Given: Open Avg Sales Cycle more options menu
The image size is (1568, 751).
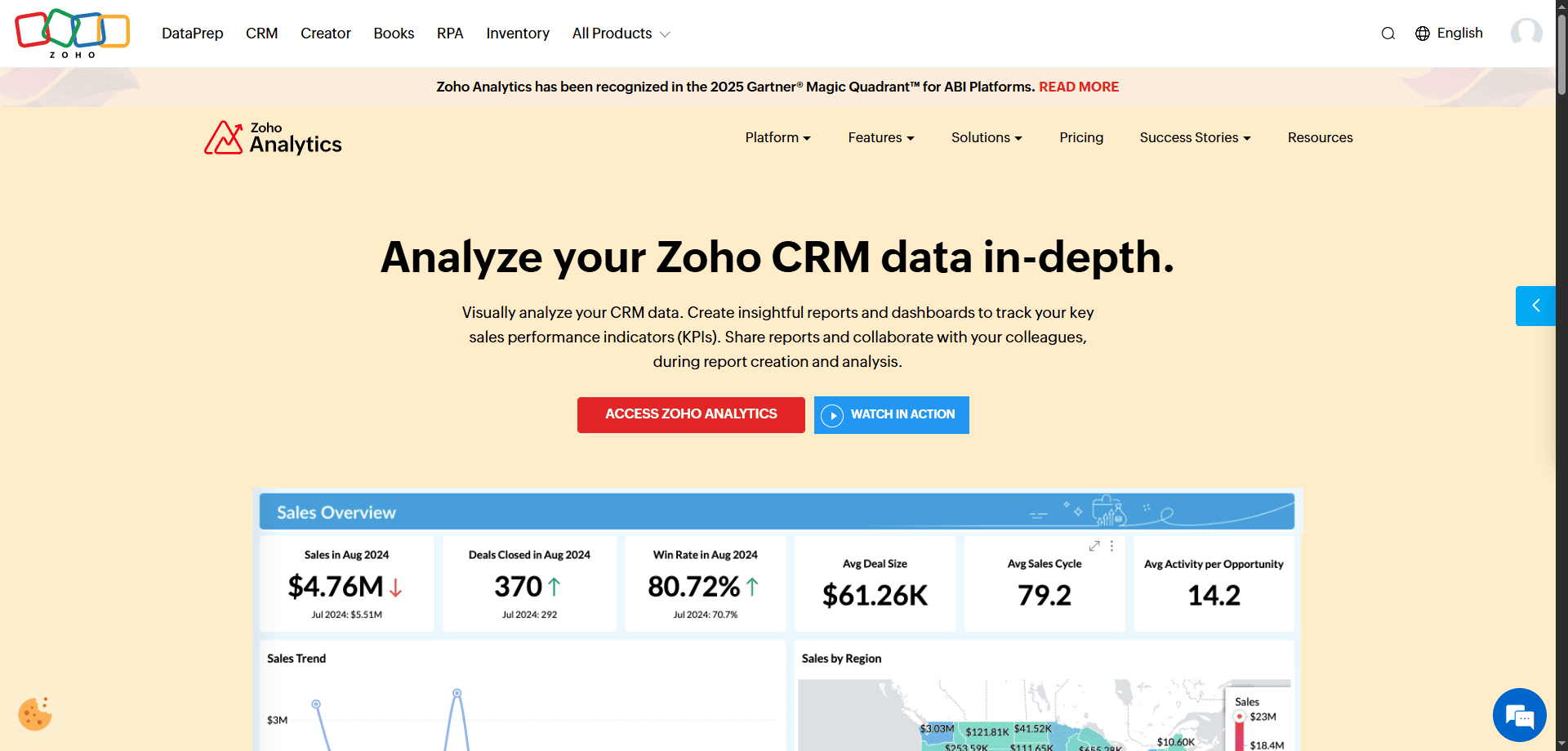Looking at the screenshot, I should [x=1111, y=546].
